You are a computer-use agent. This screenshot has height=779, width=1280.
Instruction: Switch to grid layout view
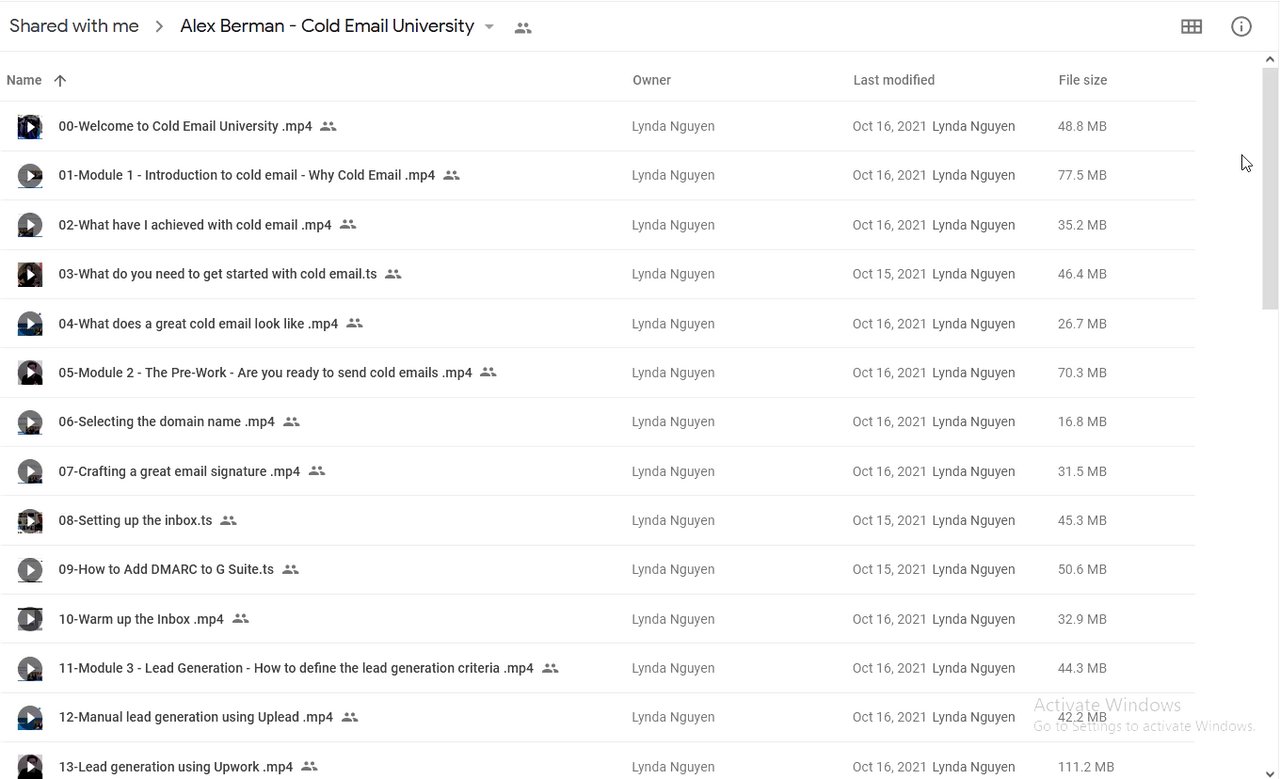coord(1191,27)
